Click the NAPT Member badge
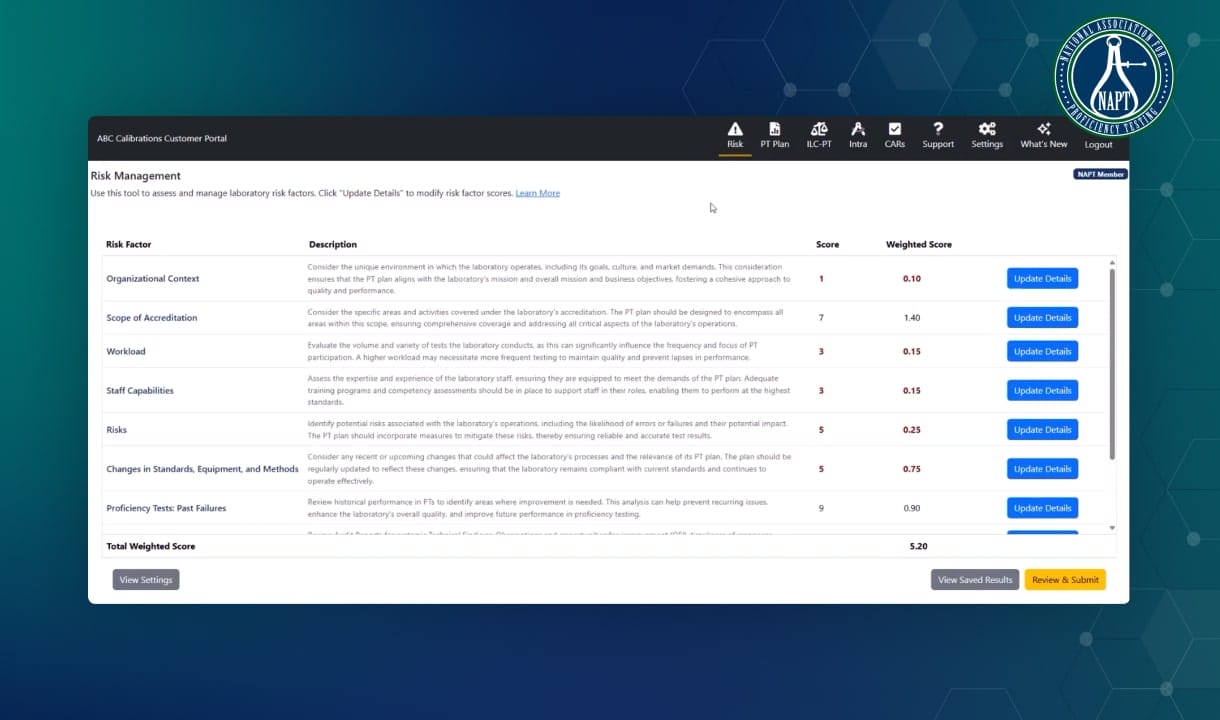Image resolution: width=1220 pixels, height=720 pixels. (x=1101, y=174)
